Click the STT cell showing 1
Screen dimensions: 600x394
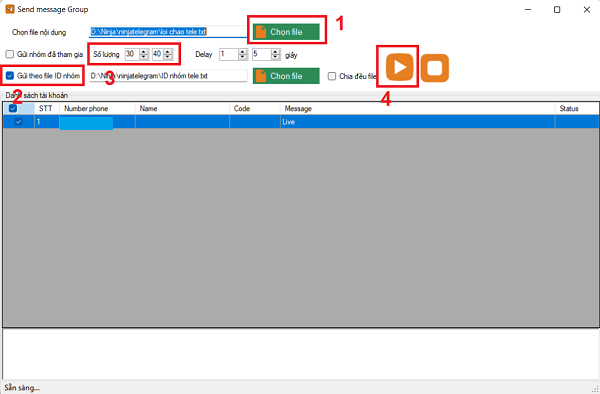(47, 122)
